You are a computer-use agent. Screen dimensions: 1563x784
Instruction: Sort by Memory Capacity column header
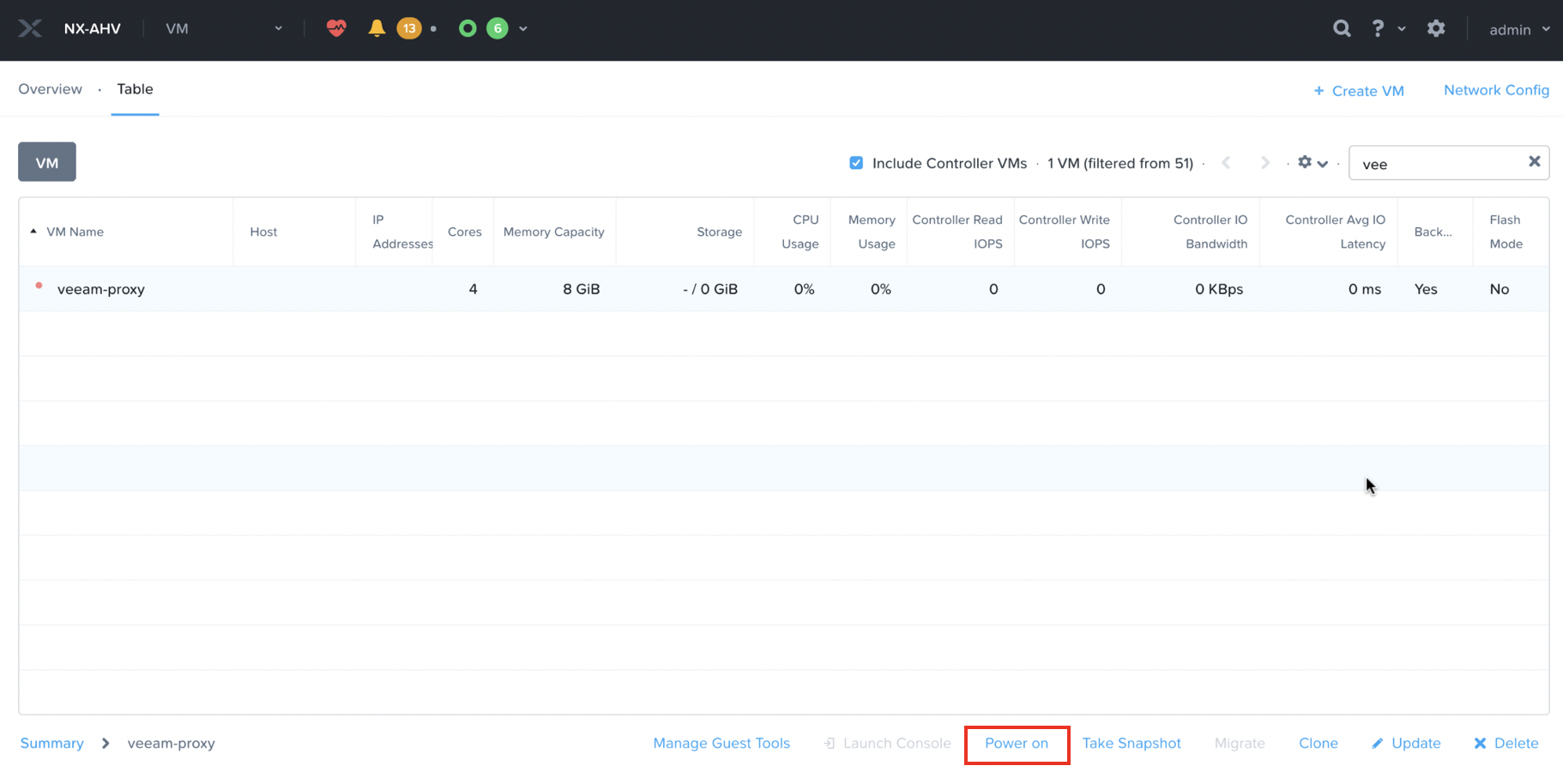(x=553, y=232)
